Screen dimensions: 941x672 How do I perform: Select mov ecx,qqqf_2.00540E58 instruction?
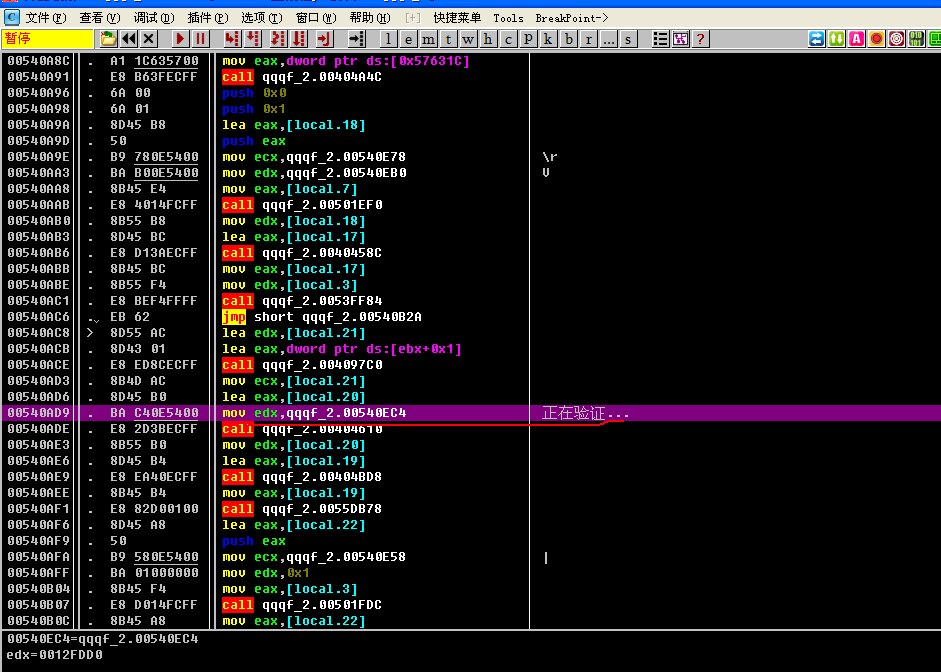click(x=314, y=557)
